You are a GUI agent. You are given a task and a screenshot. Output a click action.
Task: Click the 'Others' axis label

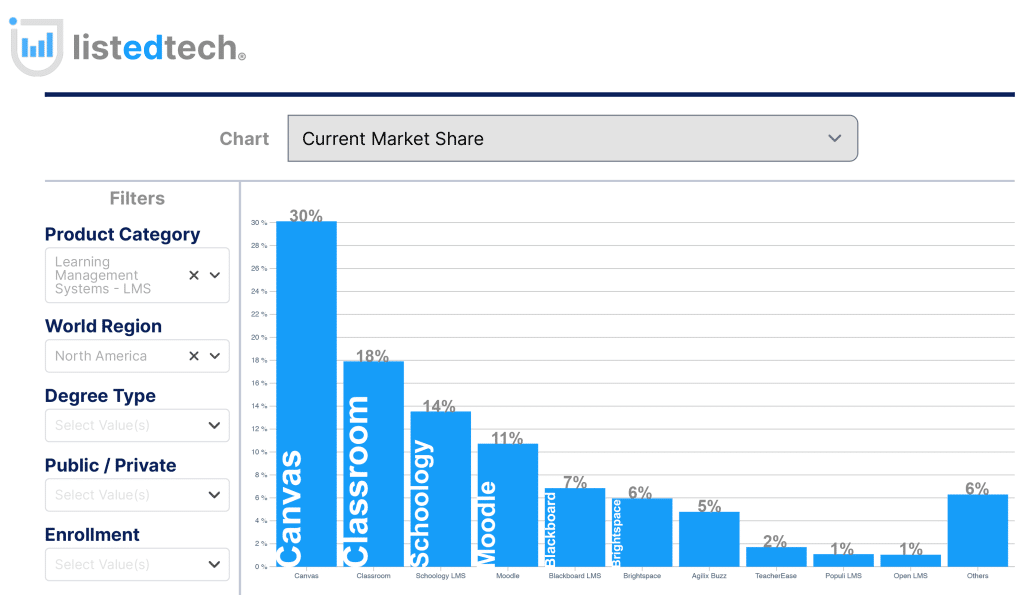click(x=978, y=575)
